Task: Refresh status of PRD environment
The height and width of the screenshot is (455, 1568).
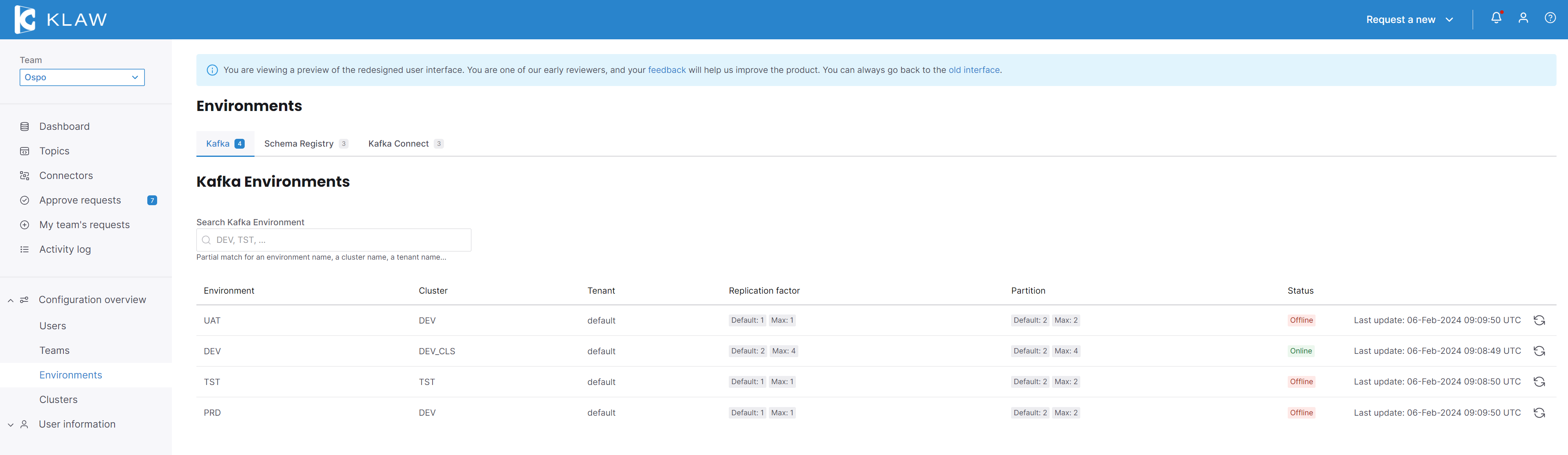Action: coord(1539,413)
